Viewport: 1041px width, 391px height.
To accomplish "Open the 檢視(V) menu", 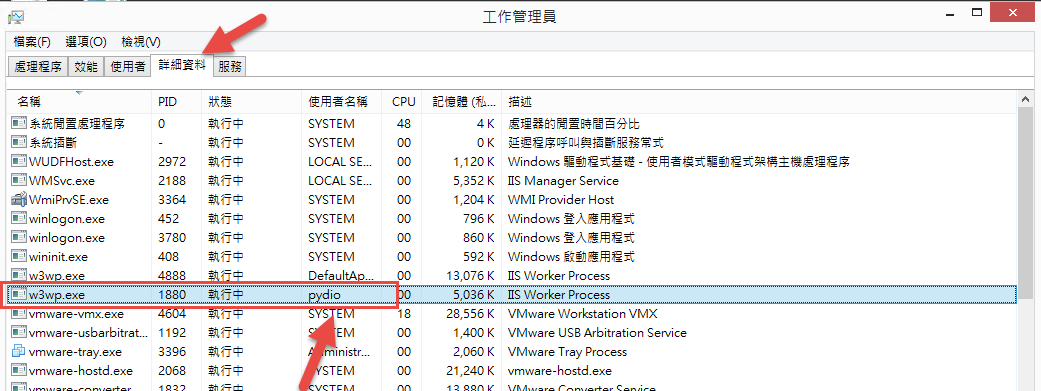I will pos(141,42).
